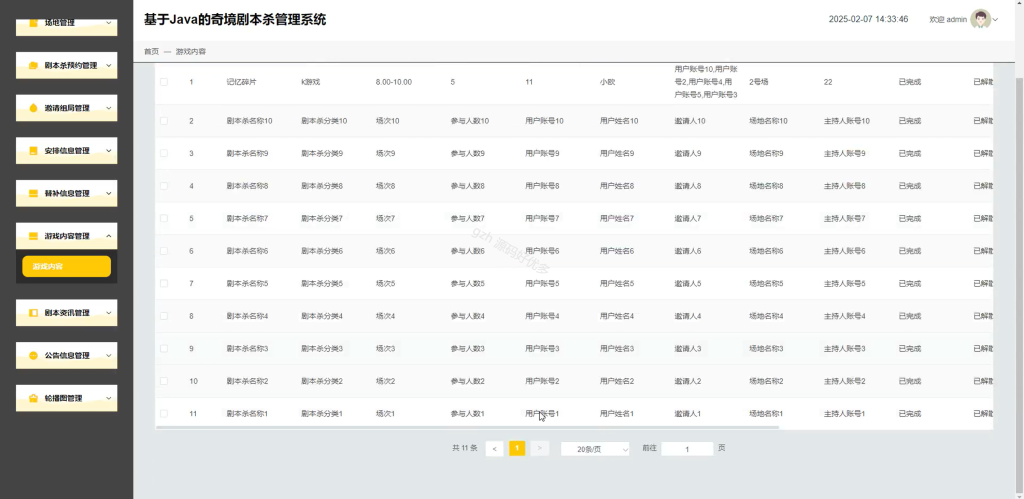Screen dimensions: 1024x499
Task: Click the 轮播图管理 menu icon
Action: point(33,398)
